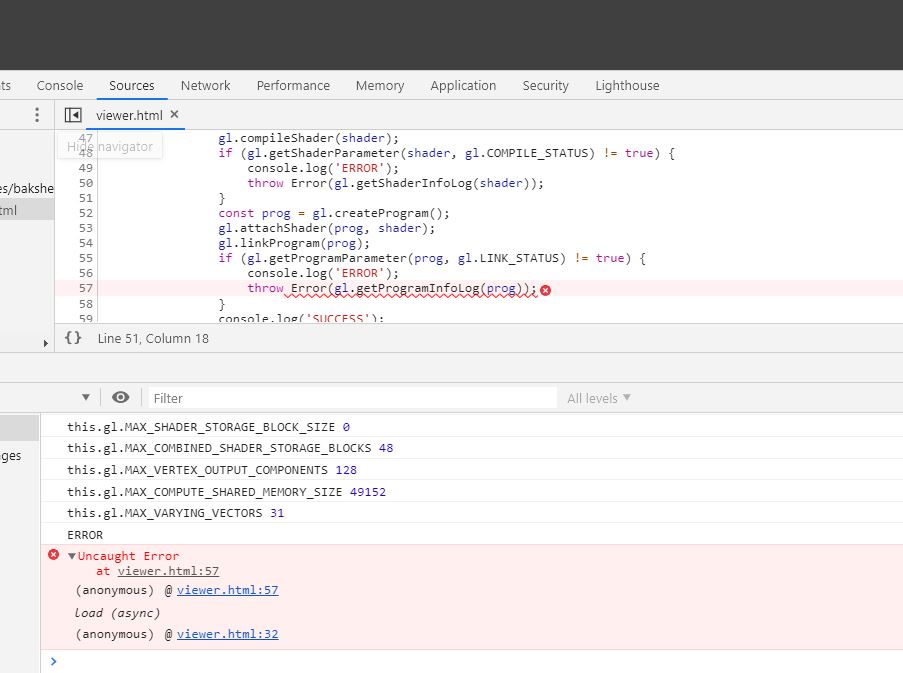This screenshot has width=903, height=673.
Task: Toggle breakpoint on line 50
Action: coord(85,183)
